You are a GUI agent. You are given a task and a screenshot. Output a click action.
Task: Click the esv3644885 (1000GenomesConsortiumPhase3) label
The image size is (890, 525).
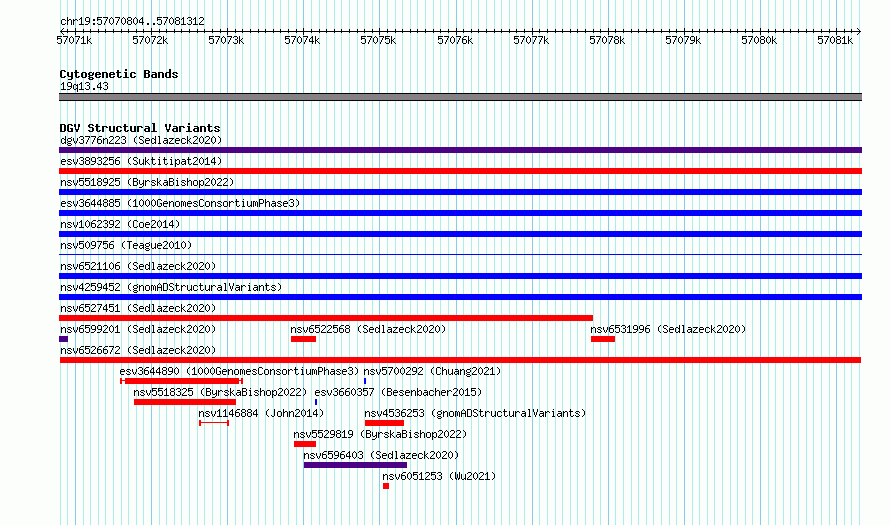[180, 203]
